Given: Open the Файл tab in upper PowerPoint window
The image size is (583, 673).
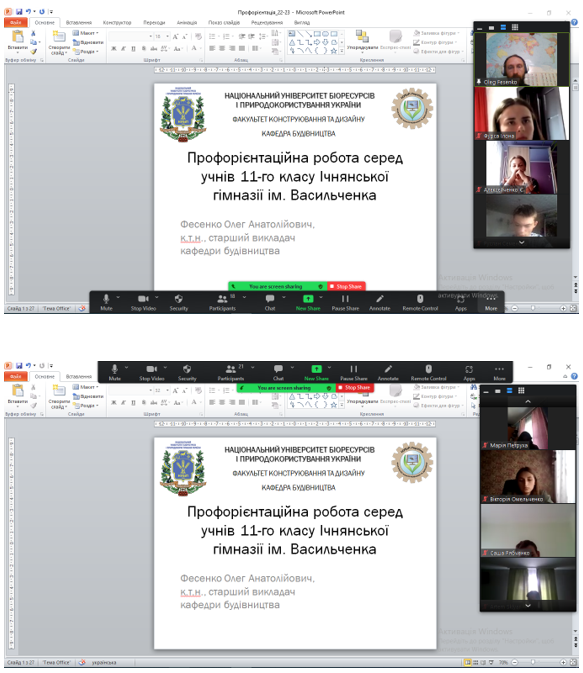Looking at the screenshot, I should (x=15, y=22).
